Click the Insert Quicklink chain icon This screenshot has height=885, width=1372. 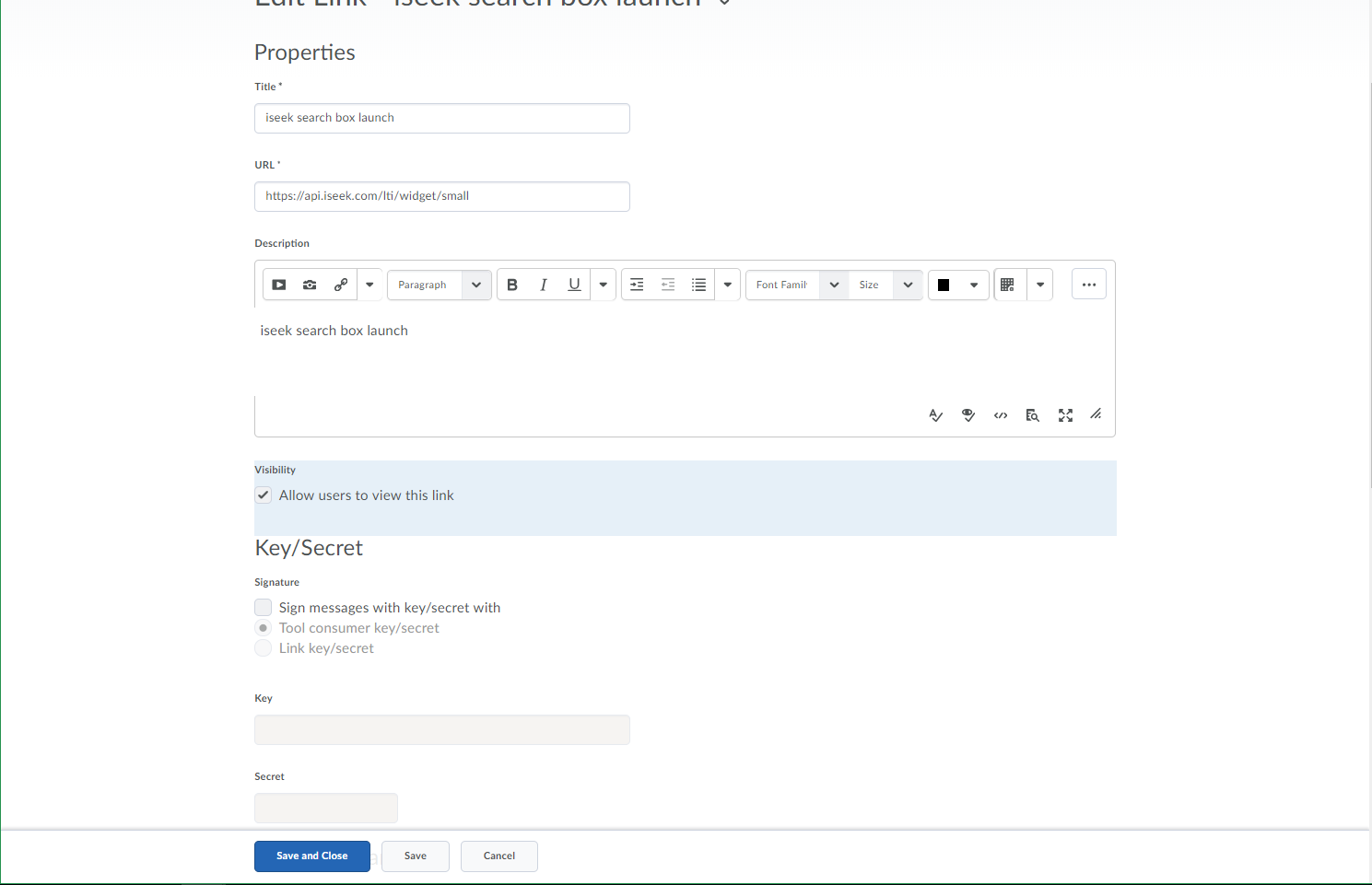(x=341, y=285)
